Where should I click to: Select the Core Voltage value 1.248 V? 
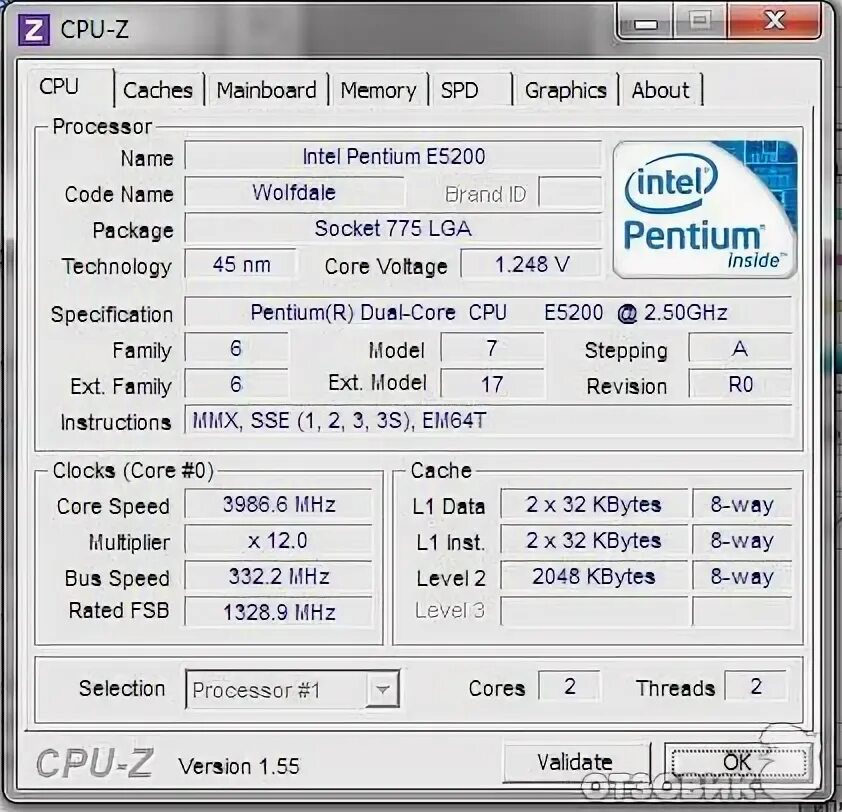[x=532, y=264]
